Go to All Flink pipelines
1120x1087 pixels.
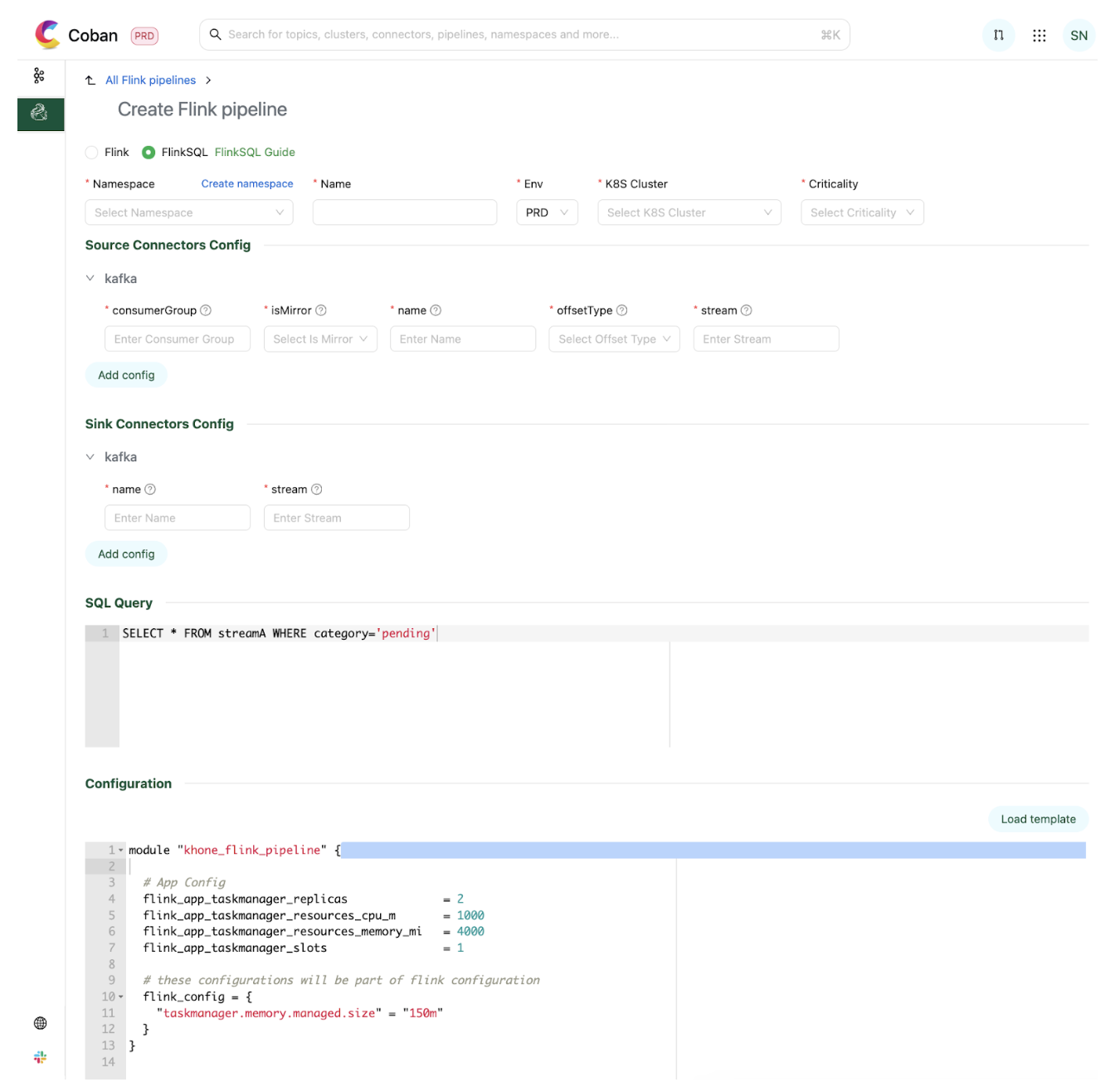[150, 80]
